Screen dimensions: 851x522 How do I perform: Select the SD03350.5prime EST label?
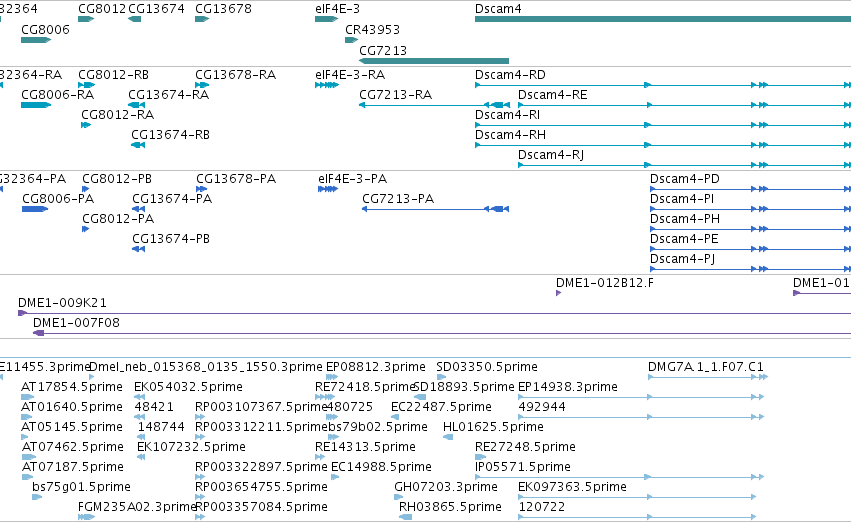click(x=487, y=367)
